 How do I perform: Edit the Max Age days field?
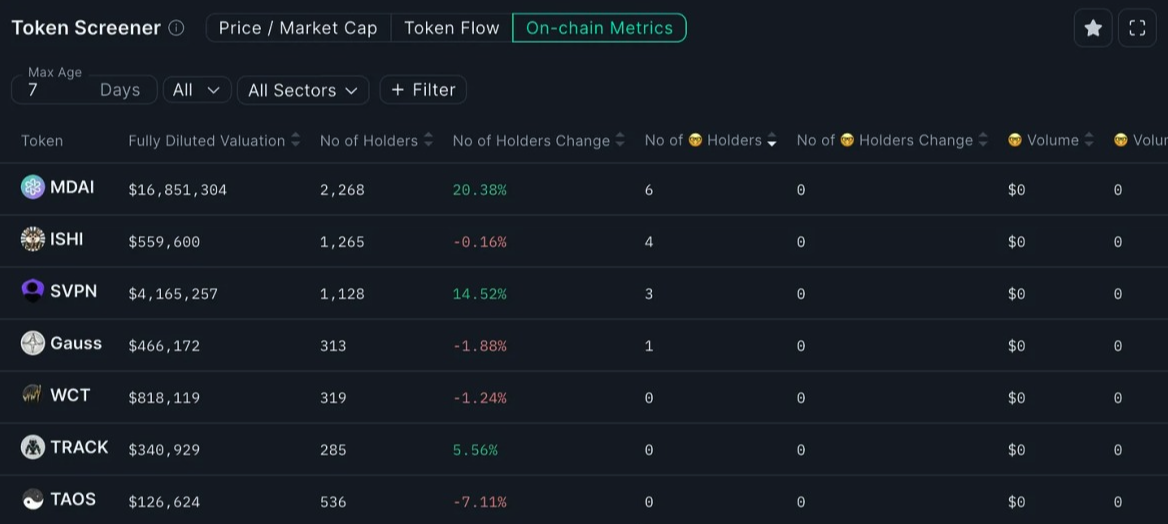click(60, 90)
